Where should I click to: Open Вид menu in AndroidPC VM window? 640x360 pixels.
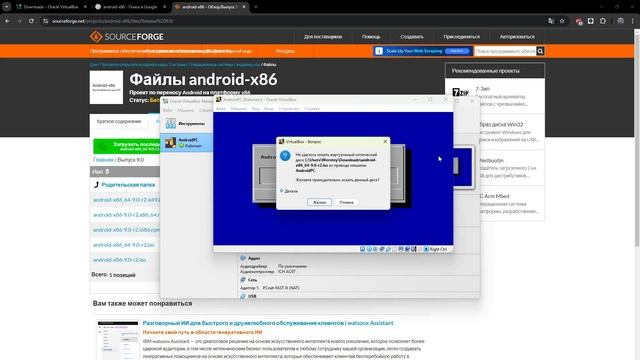[x=256, y=109]
